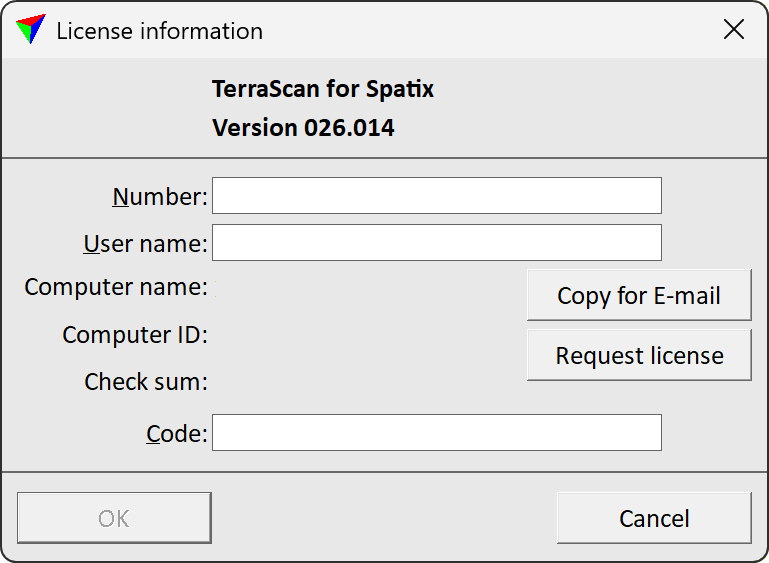The height and width of the screenshot is (563, 769).
Task: Cancel the license dialog
Action: pyautogui.click(x=654, y=518)
